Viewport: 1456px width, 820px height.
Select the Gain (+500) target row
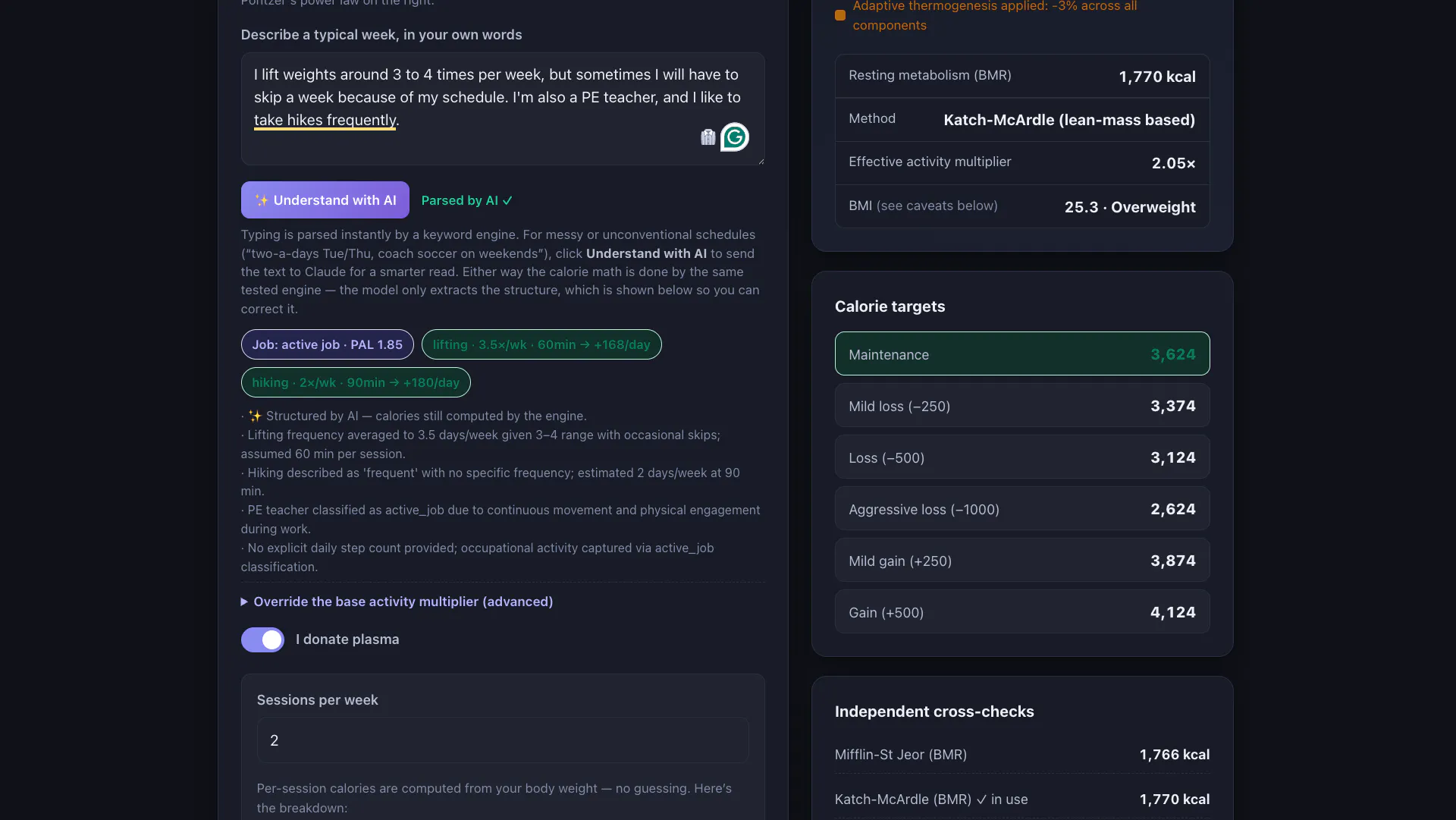(1022, 611)
